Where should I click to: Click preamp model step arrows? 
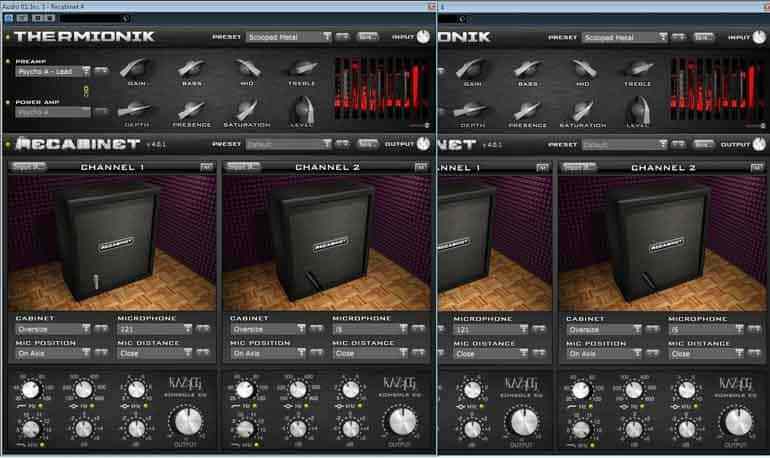tap(102, 71)
